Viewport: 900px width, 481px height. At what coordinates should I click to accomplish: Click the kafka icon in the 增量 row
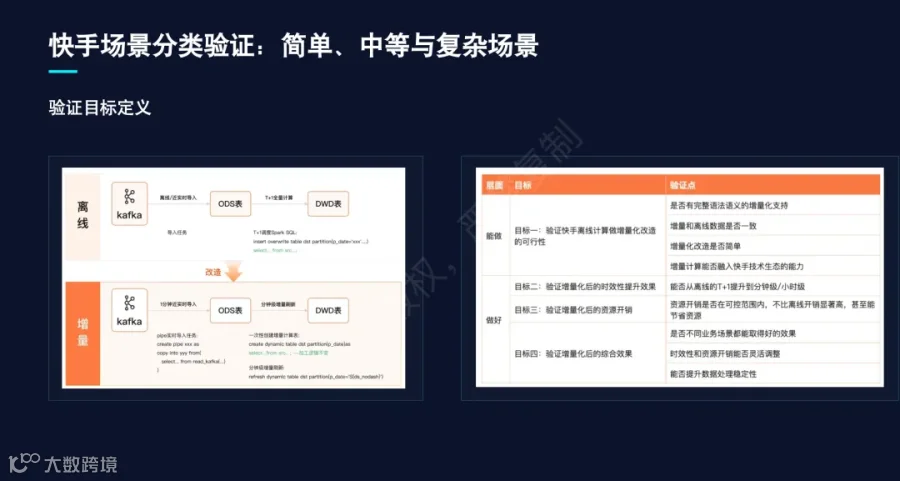129,310
